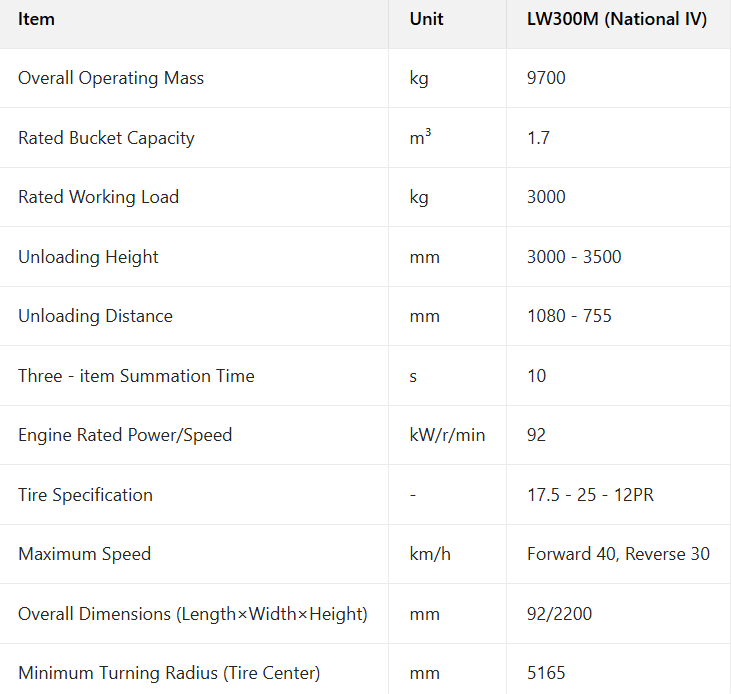
Task: Click the "3000 - 3500" value cell
Action: [574, 257]
